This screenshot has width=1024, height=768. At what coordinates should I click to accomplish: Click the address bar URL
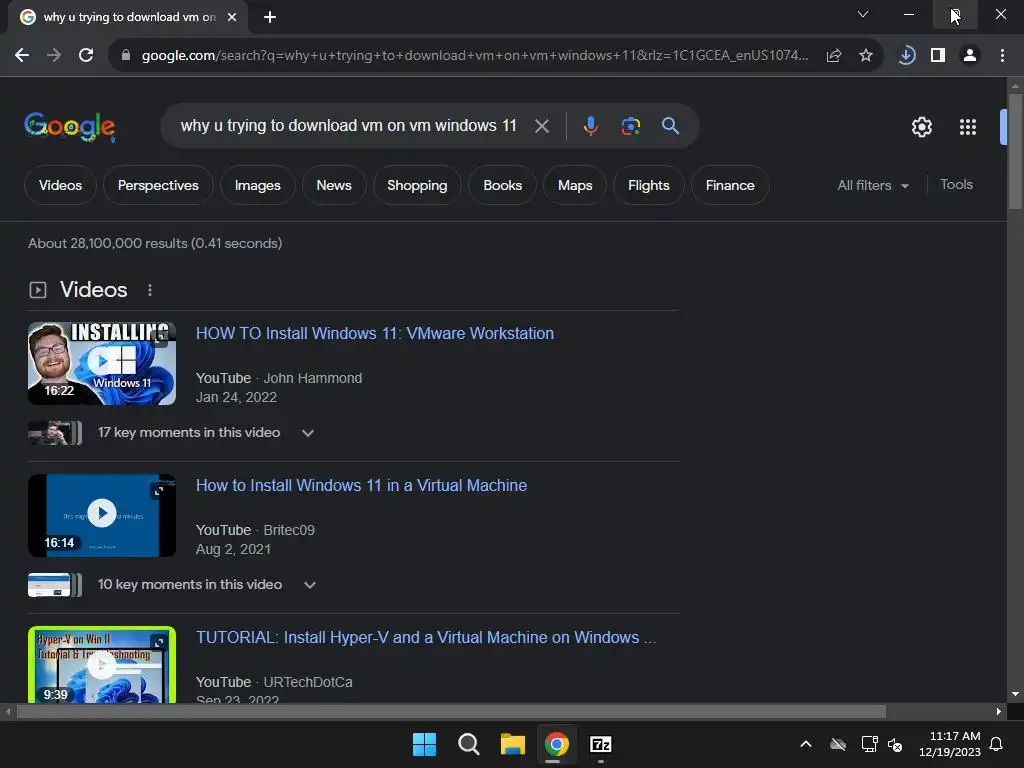tap(475, 56)
